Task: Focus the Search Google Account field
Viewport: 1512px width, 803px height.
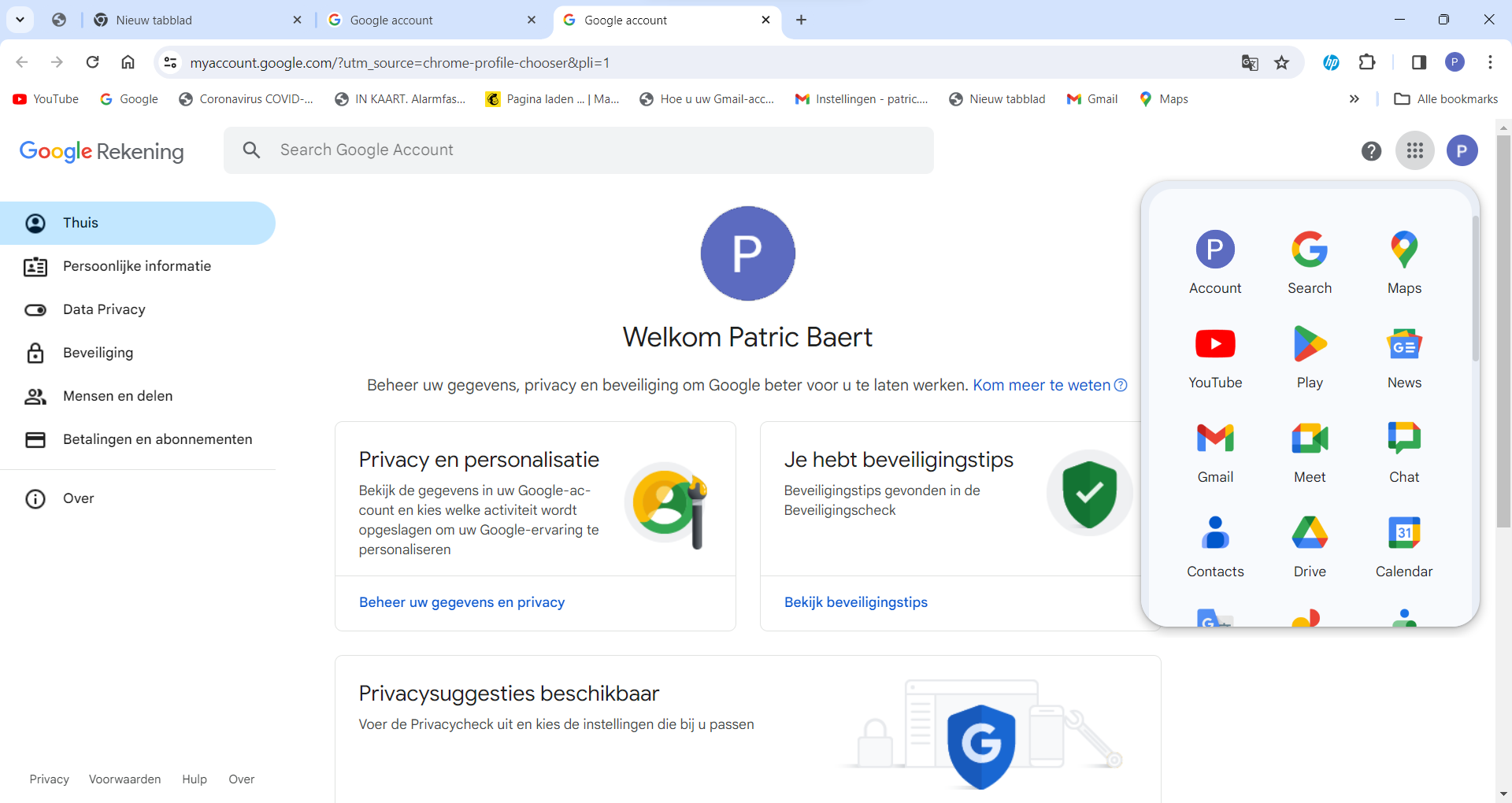Action: [x=579, y=150]
